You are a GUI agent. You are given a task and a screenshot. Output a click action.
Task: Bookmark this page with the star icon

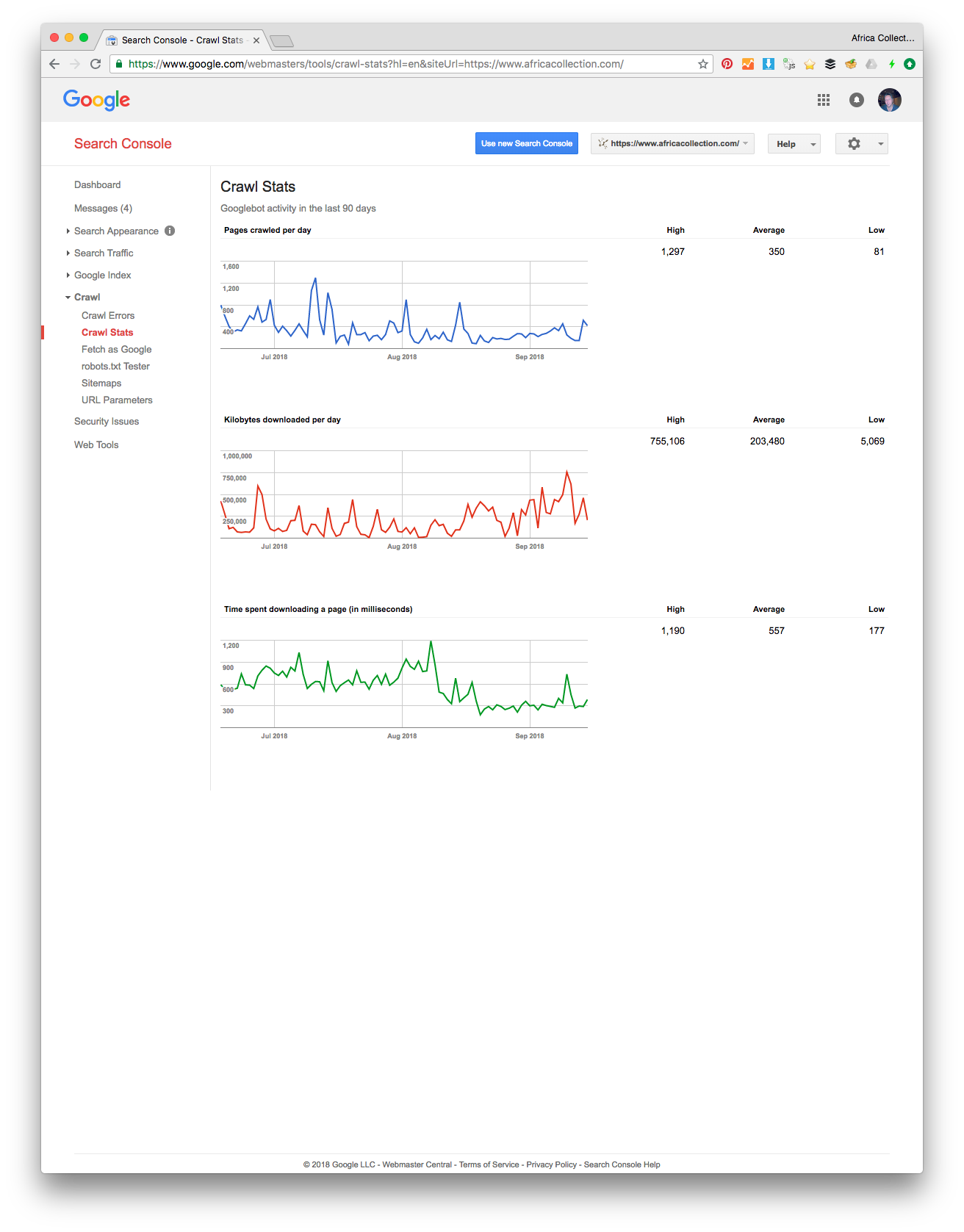[703, 64]
